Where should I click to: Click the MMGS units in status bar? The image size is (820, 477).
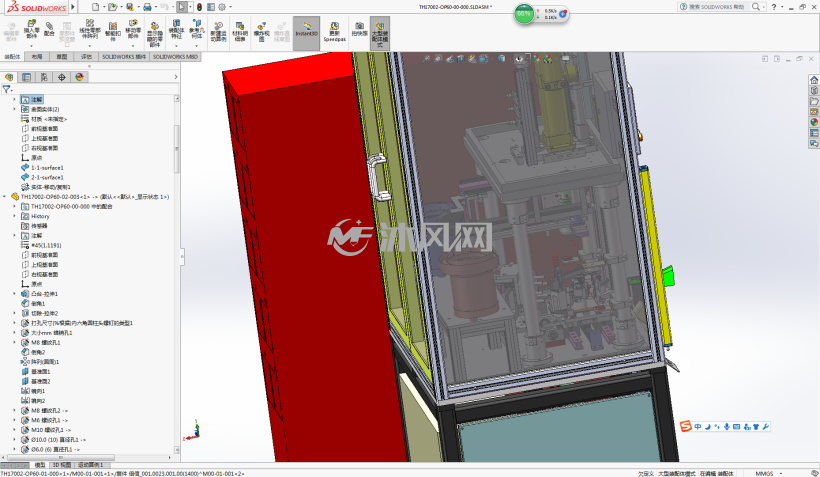(764, 473)
